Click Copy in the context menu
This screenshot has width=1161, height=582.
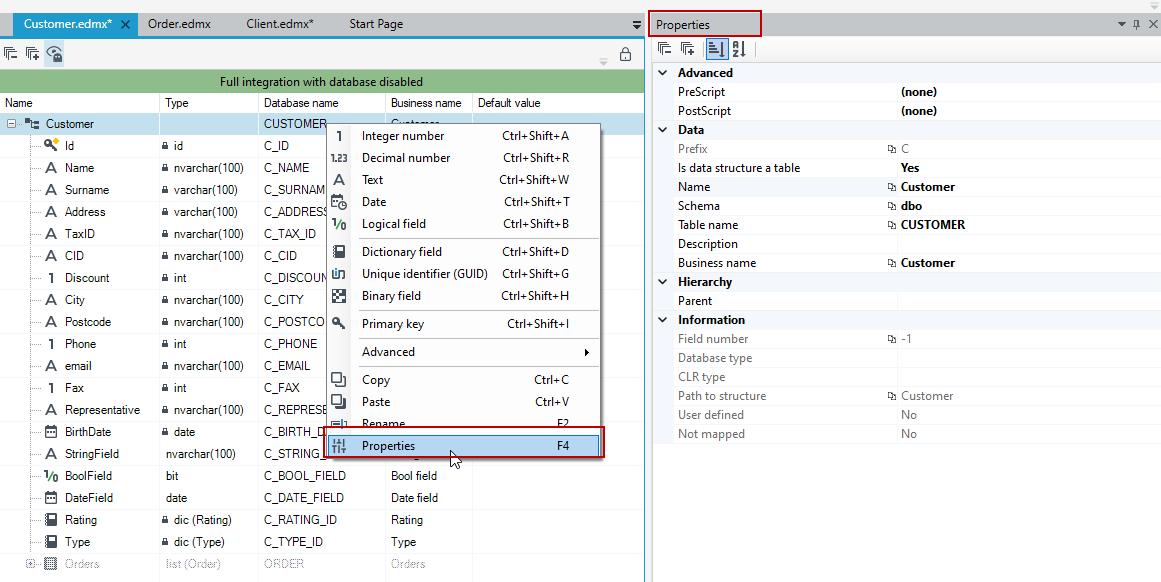pyautogui.click(x=464, y=380)
